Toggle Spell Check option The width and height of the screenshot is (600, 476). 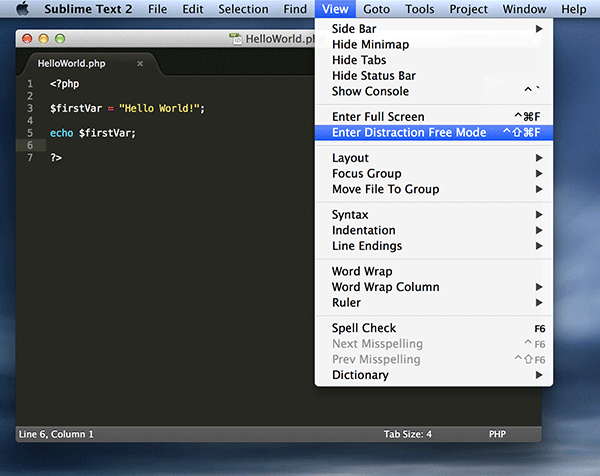pos(363,328)
